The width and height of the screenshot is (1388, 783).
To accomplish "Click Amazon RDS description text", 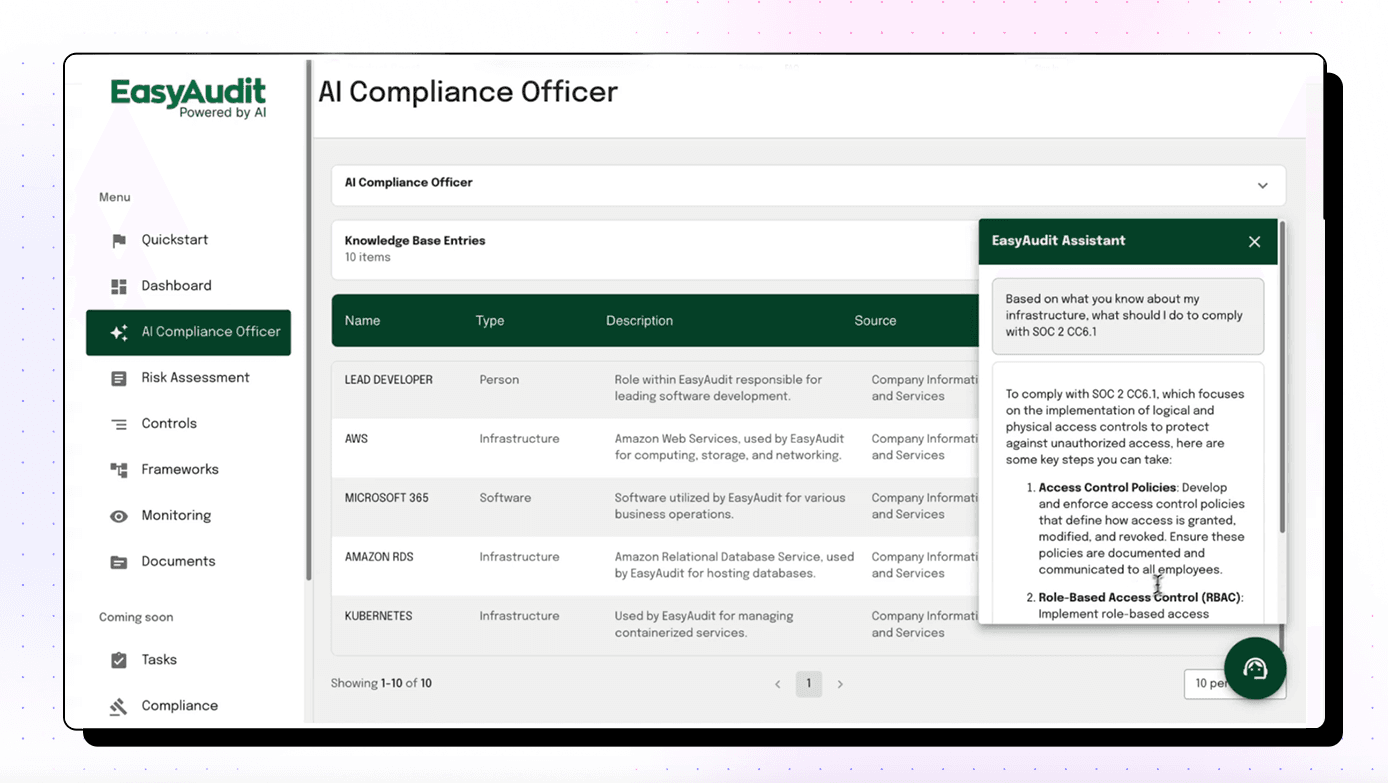I will (734, 565).
